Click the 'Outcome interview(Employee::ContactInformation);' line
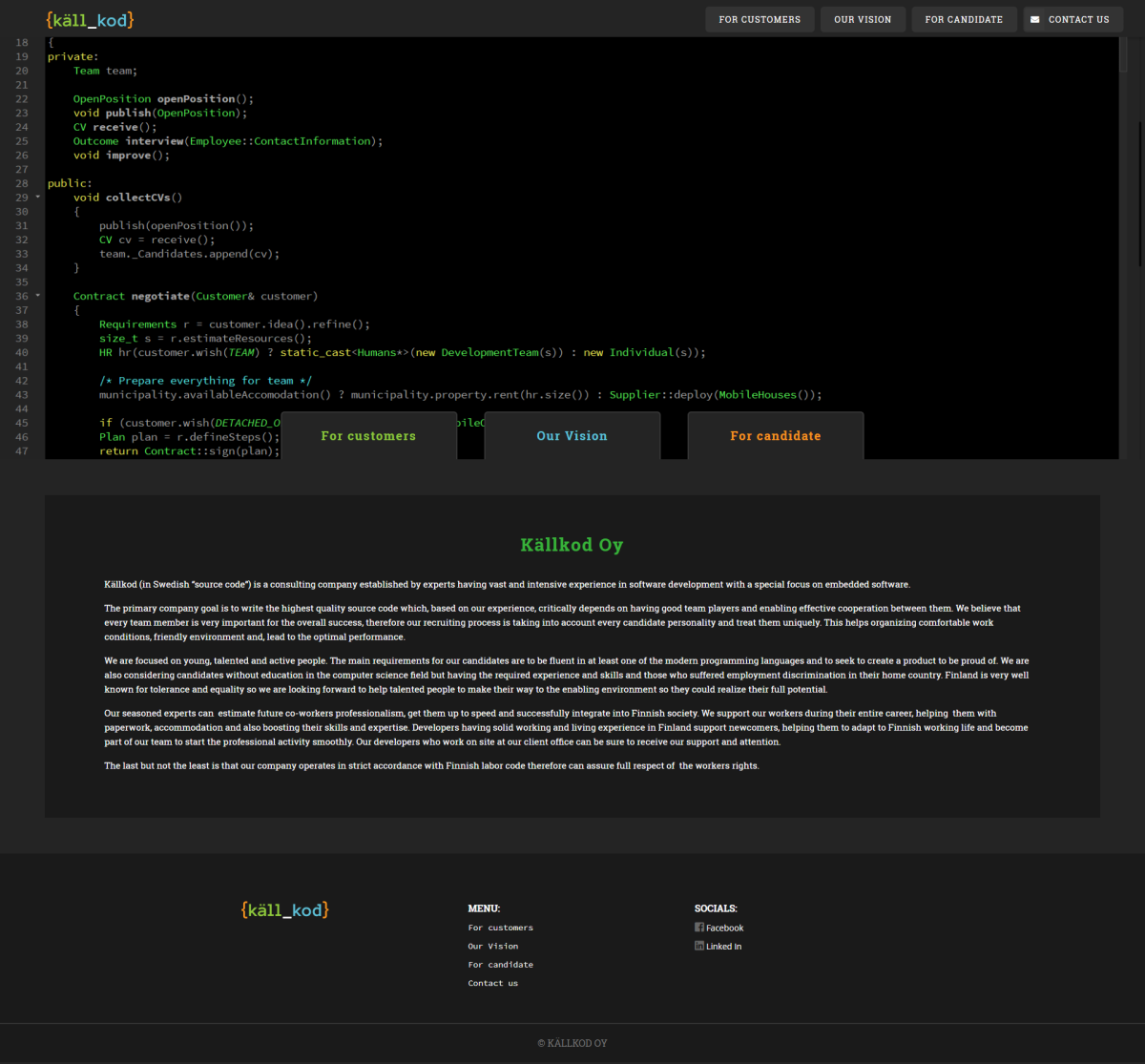The image size is (1145, 1064). (228, 141)
